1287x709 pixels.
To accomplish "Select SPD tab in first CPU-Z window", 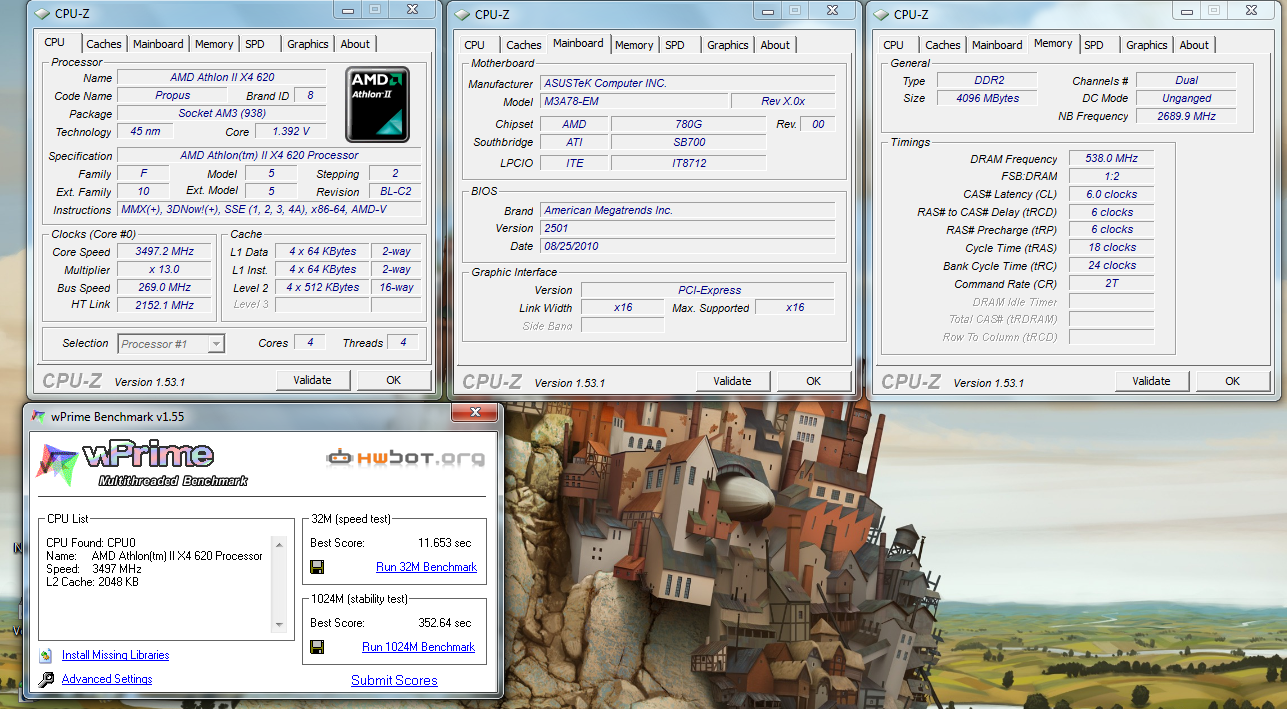I will (x=255, y=44).
